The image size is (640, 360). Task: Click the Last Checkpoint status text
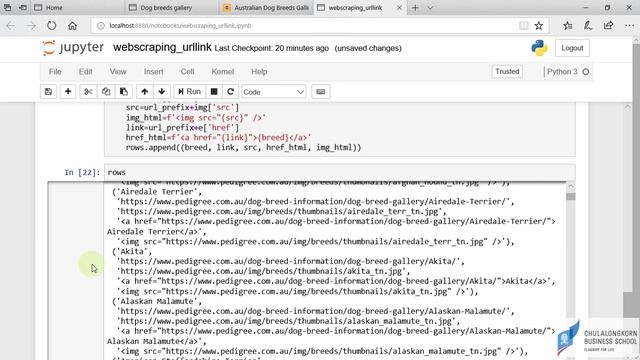pos(271,48)
